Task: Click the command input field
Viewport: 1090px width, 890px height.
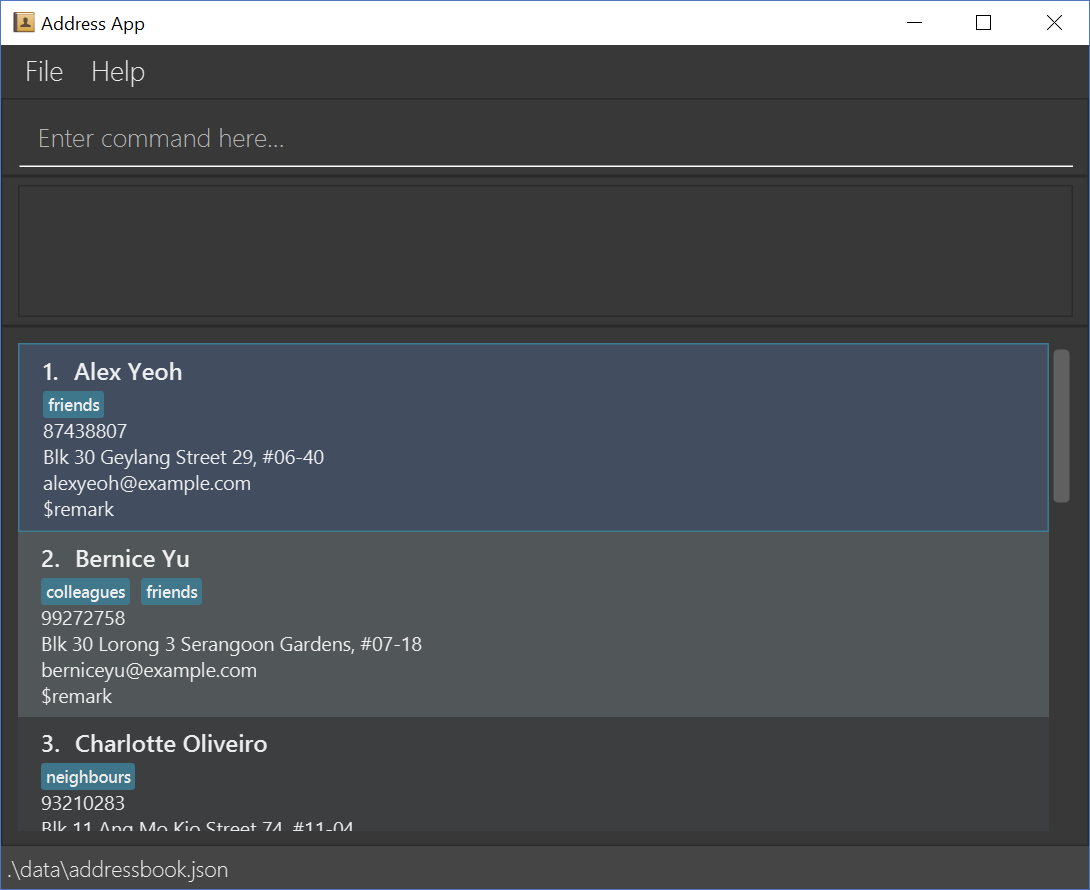Action: pyautogui.click(x=545, y=139)
